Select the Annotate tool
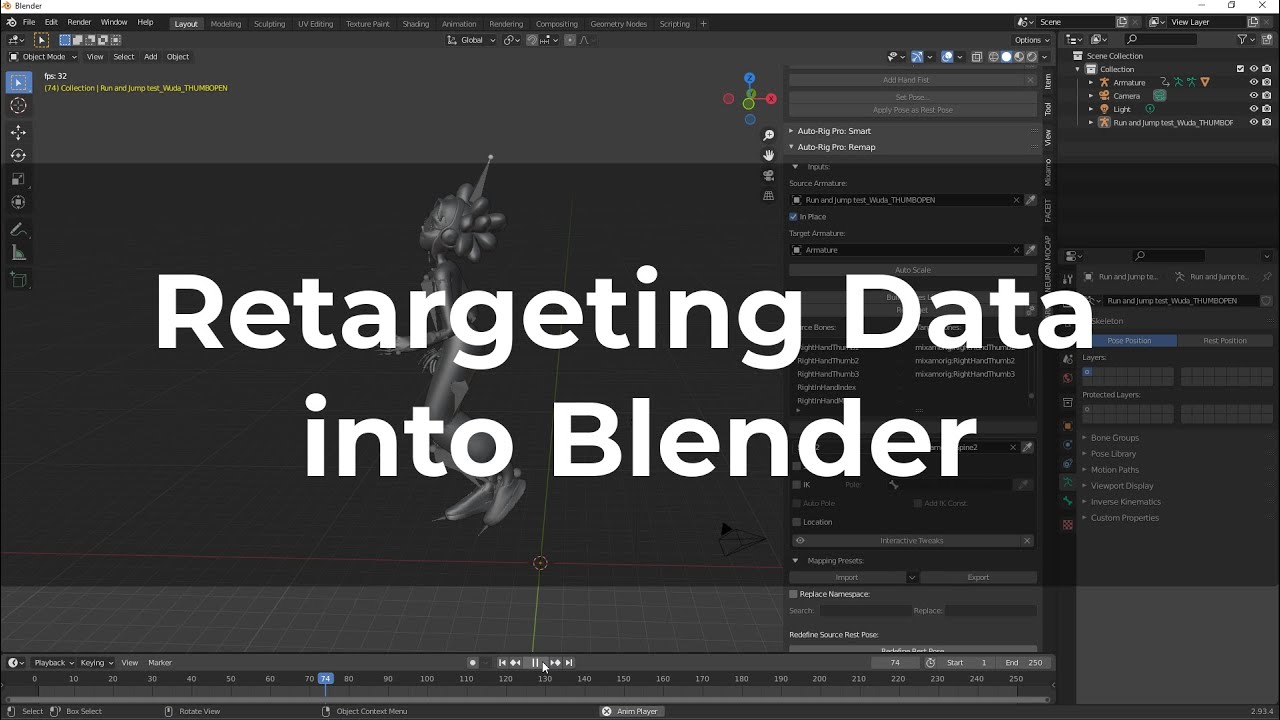Screen dimensions: 1280x720 [x=18, y=230]
